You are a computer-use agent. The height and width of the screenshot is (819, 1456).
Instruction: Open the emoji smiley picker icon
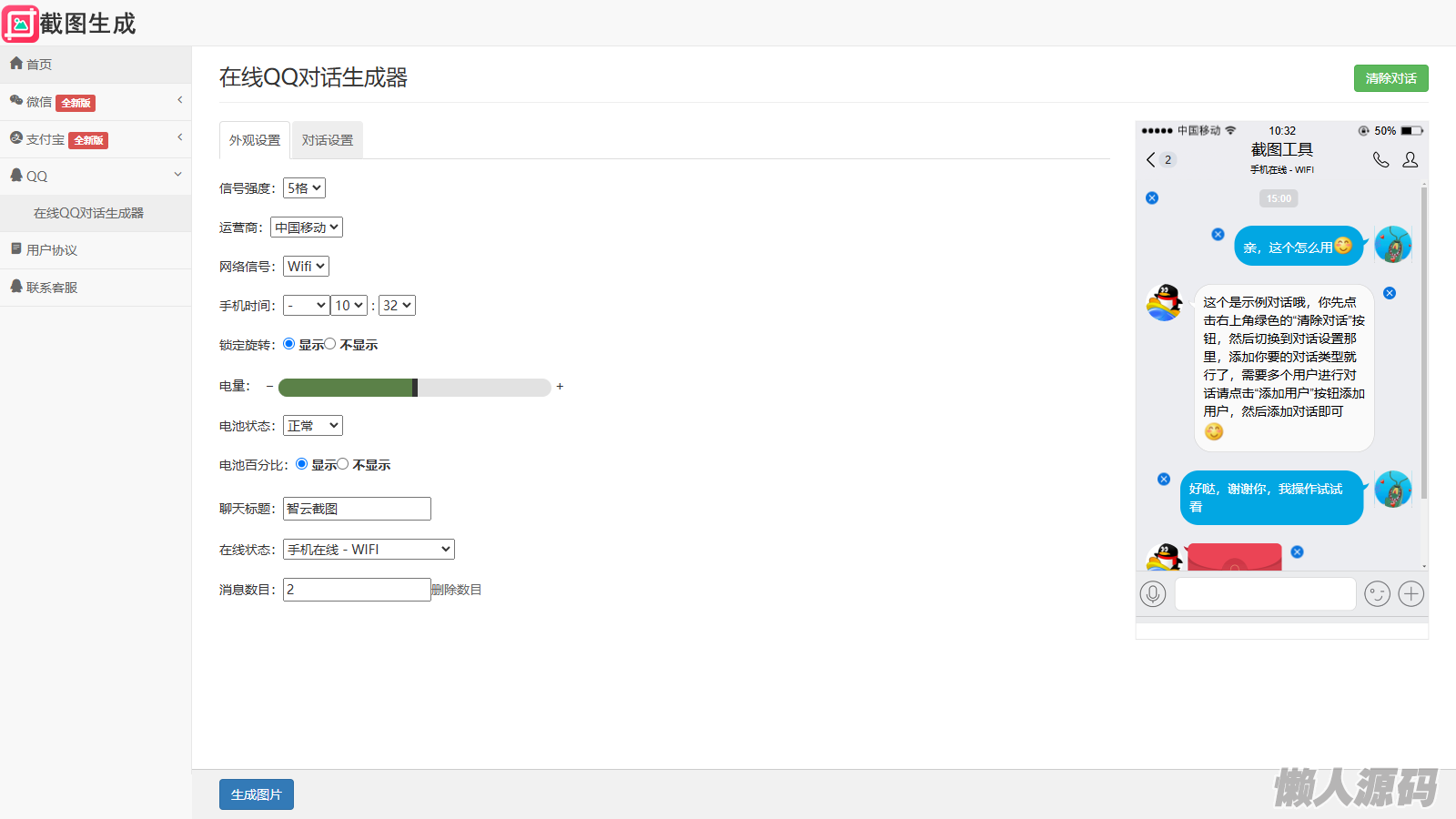point(1377,594)
